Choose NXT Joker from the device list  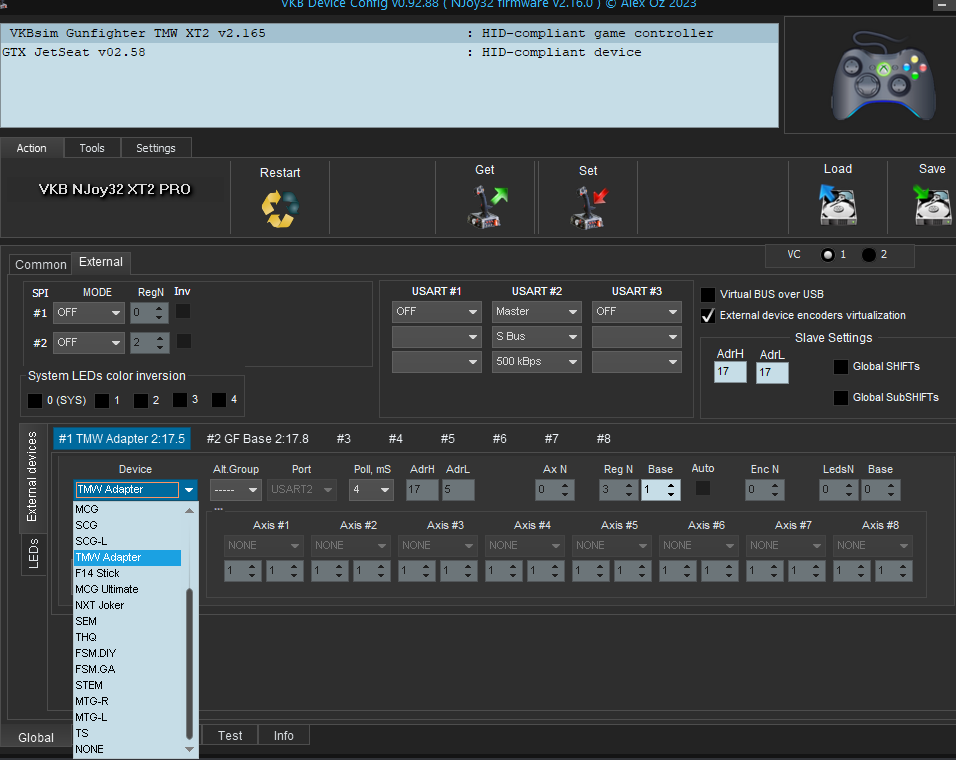127,605
